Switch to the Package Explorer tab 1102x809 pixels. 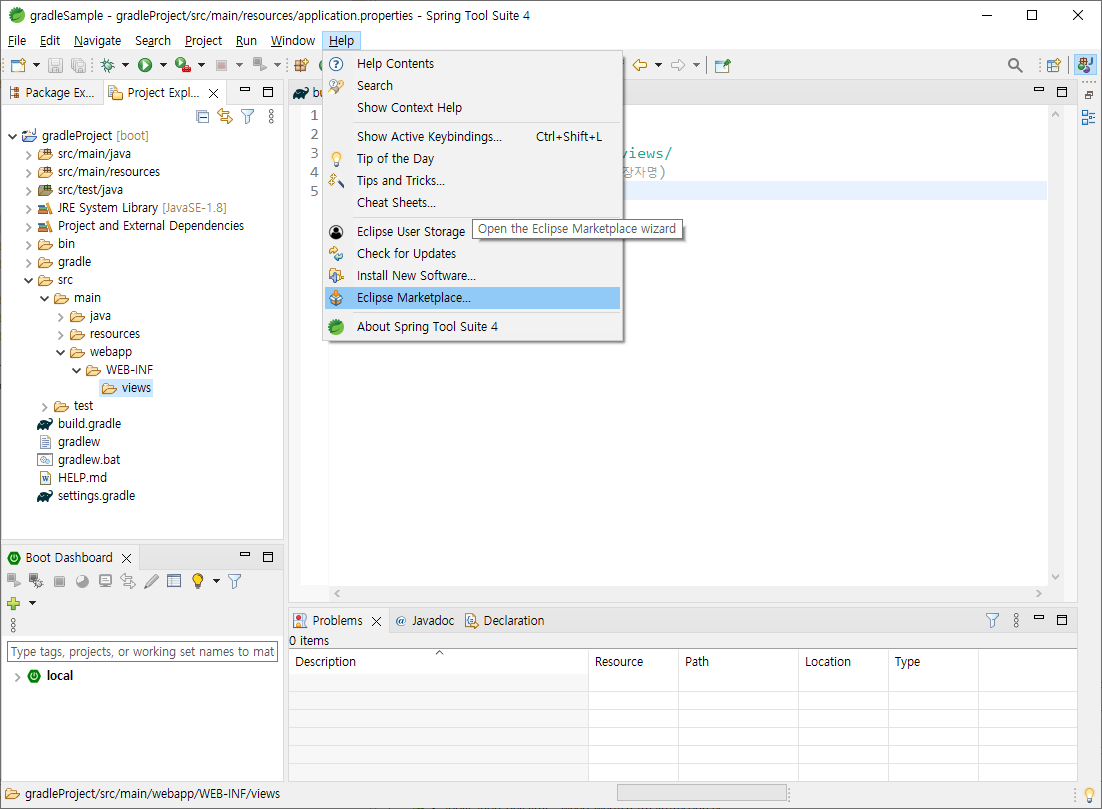[52, 93]
